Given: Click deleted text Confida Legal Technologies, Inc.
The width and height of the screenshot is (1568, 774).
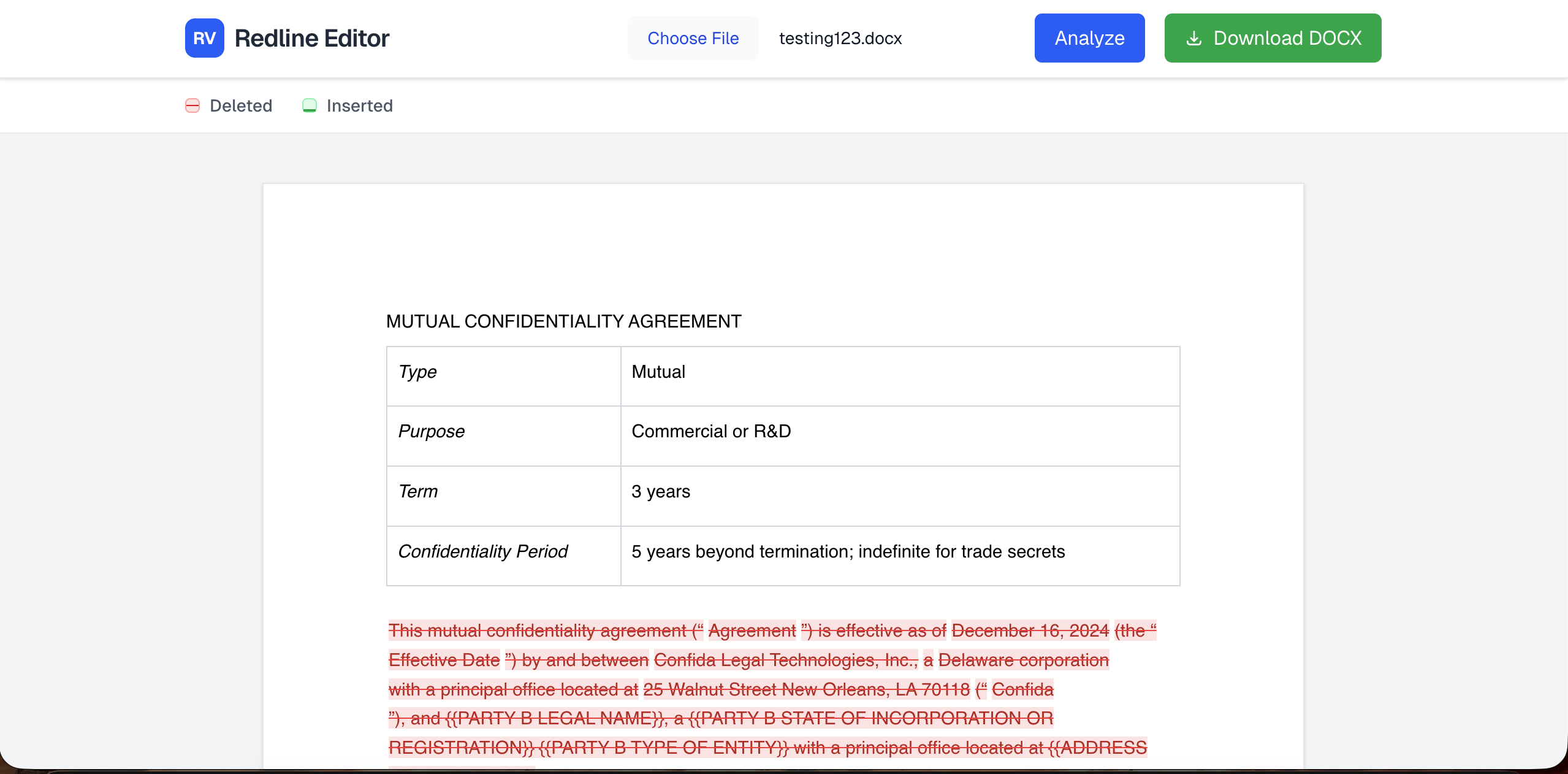Looking at the screenshot, I should 785,660.
